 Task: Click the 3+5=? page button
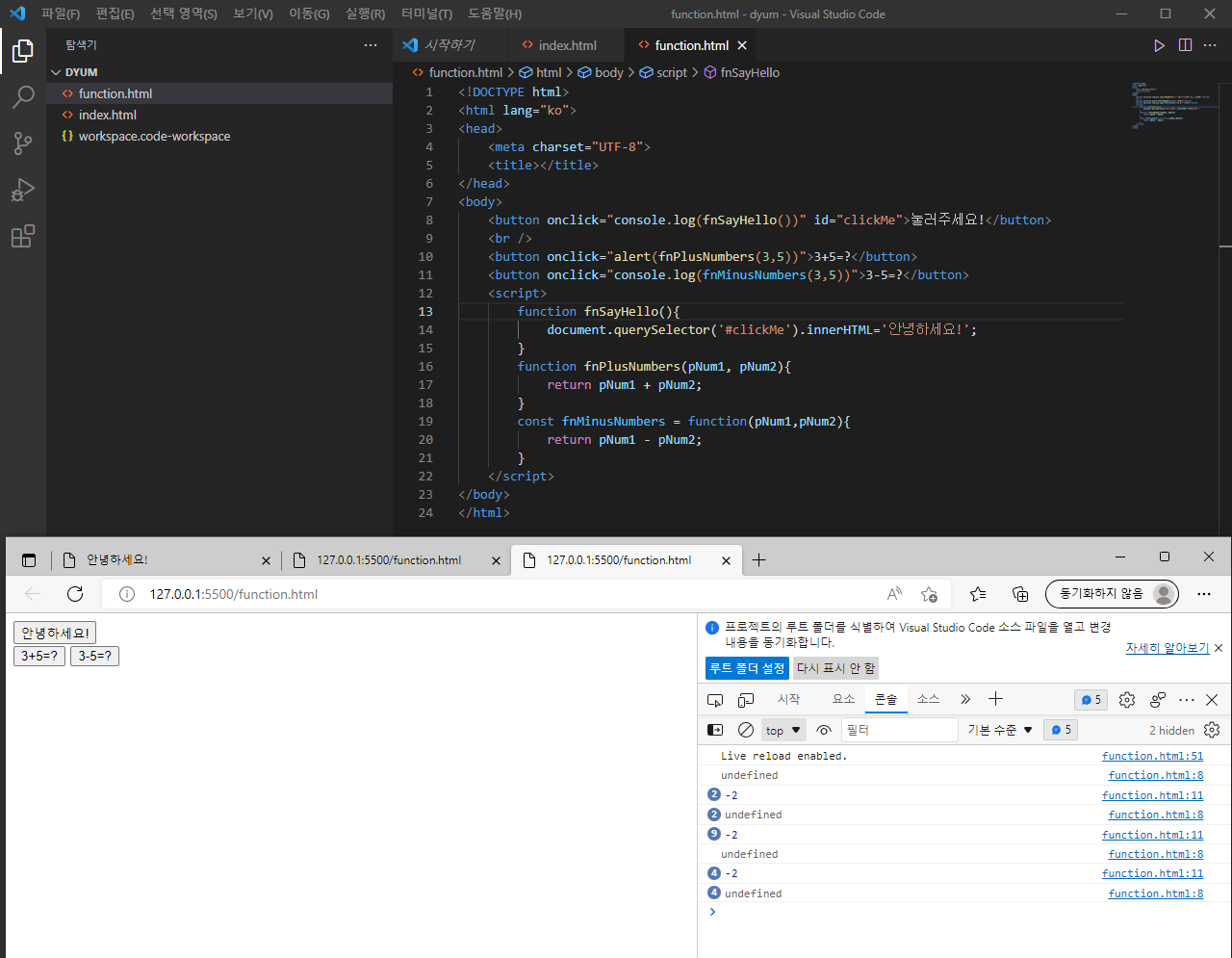pyautogui.click(x=39, y=656)
